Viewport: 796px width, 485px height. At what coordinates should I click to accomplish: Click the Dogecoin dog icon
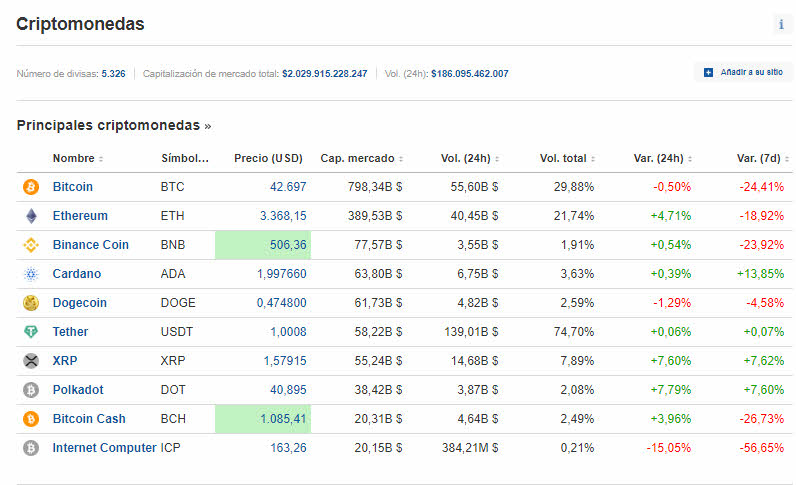click(x=30, y=303)
